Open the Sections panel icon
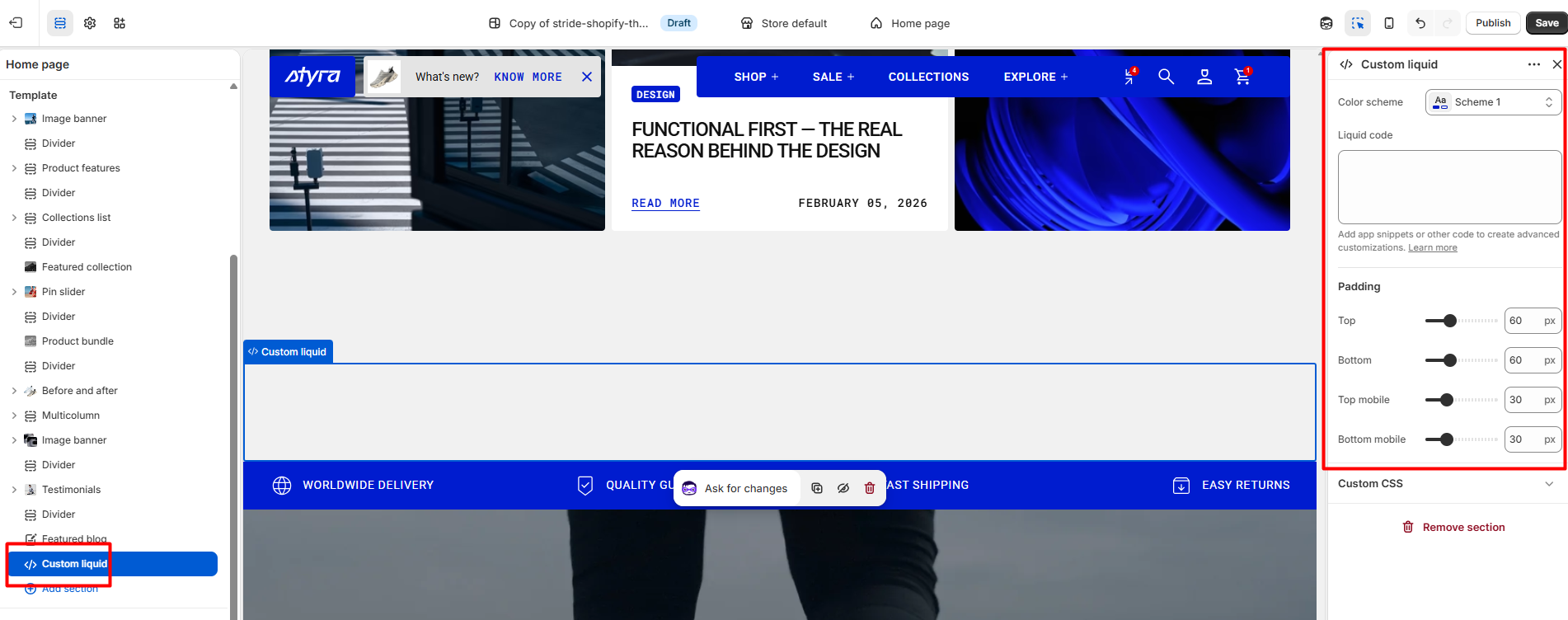 60,23
